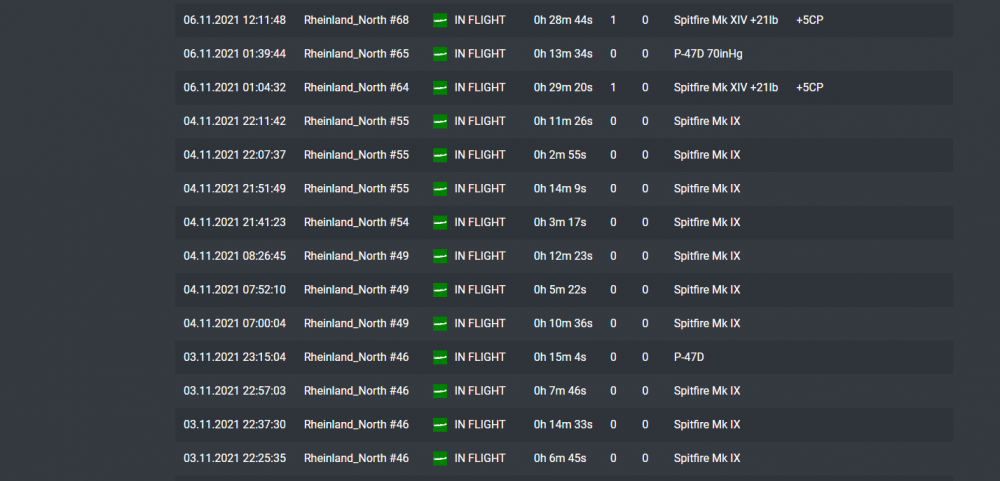The height and width of the screenshot is (481, 1000).
Task: Open the Rheinland_North #54 mission
Action: coord(356,222)
